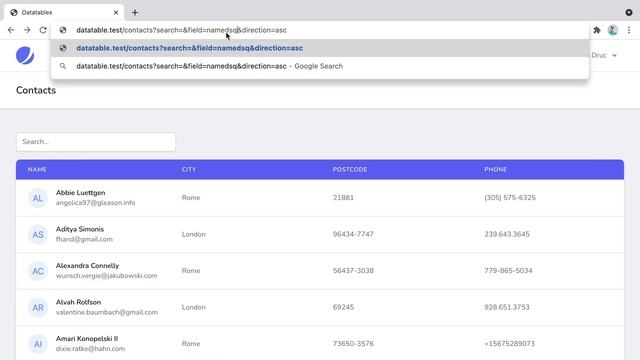Viewport: 640px width, 360px height.
Task: Open Chrome three-dot menu
Action: click(x=629, y=30)
